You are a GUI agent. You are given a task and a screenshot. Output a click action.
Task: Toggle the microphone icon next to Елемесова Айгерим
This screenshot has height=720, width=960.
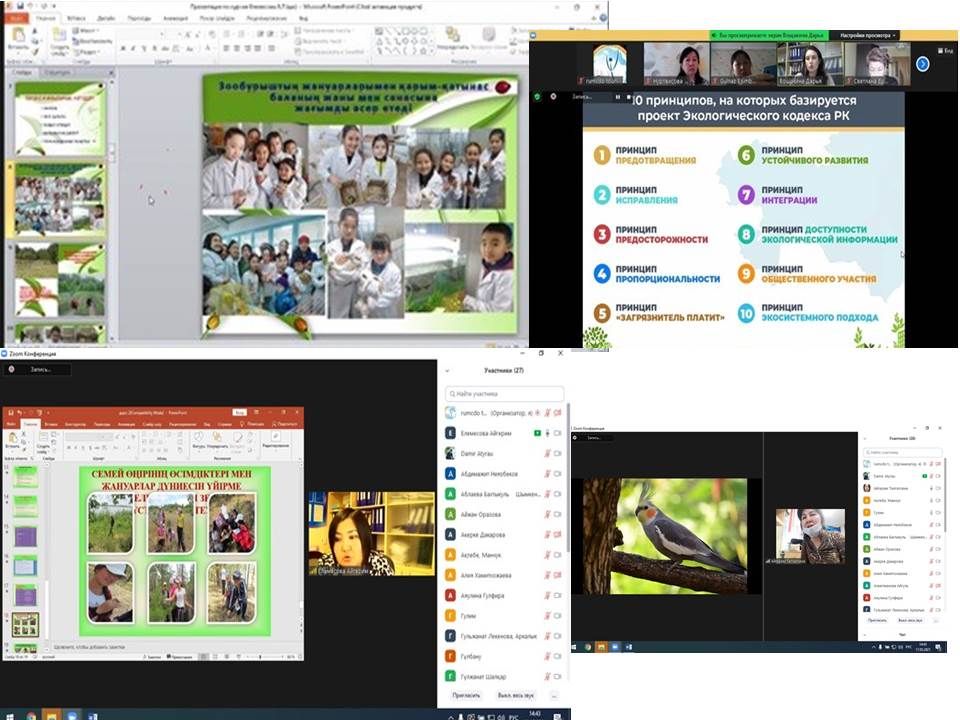coord(546,433)
